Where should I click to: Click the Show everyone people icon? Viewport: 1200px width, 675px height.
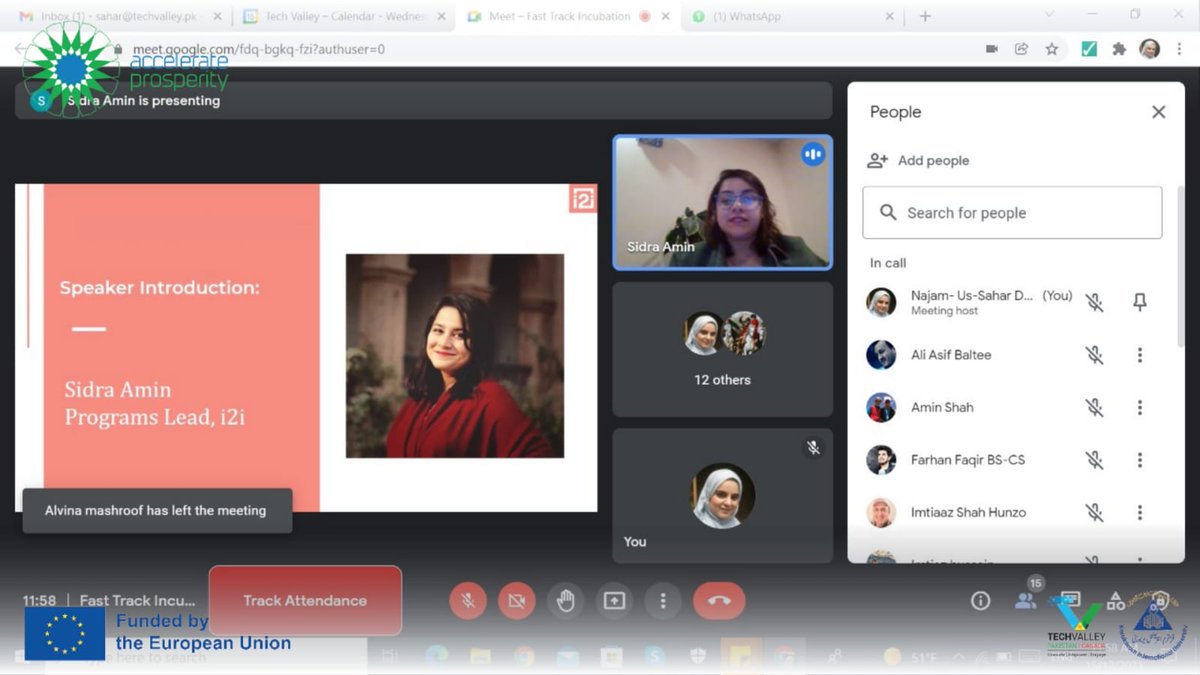(x=1026, y=600)
